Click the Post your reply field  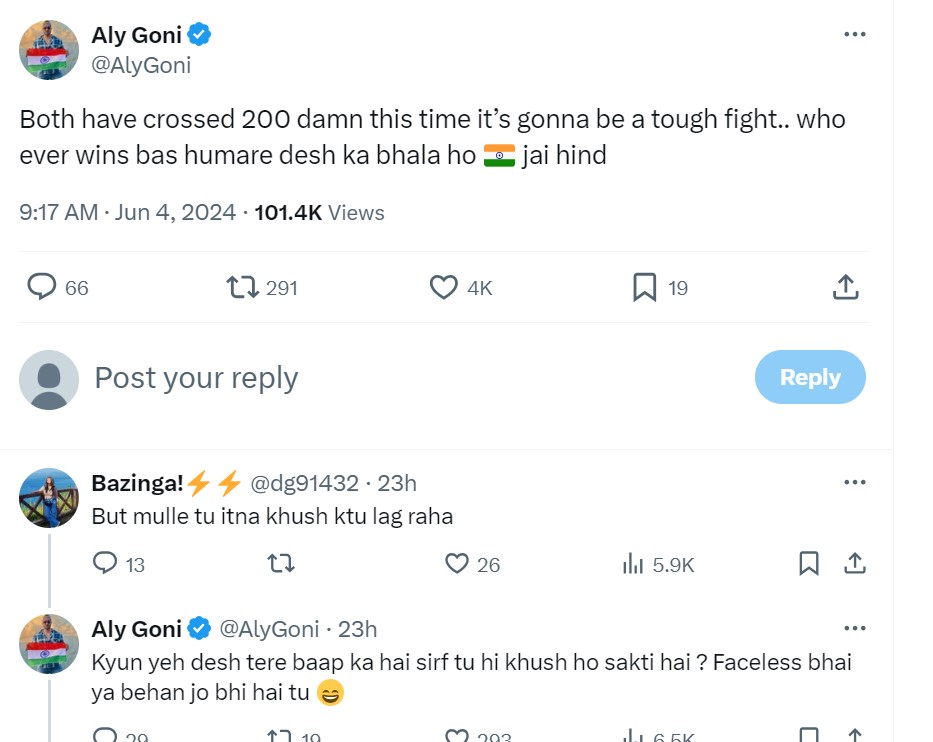pyautogui.click(x=400, y=378)
